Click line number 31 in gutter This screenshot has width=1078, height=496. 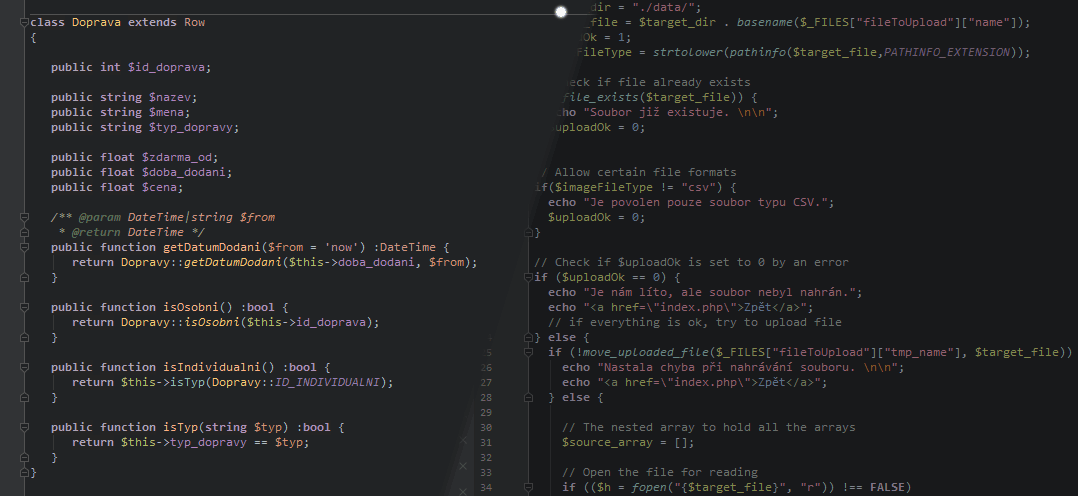(x=487, y=442)
